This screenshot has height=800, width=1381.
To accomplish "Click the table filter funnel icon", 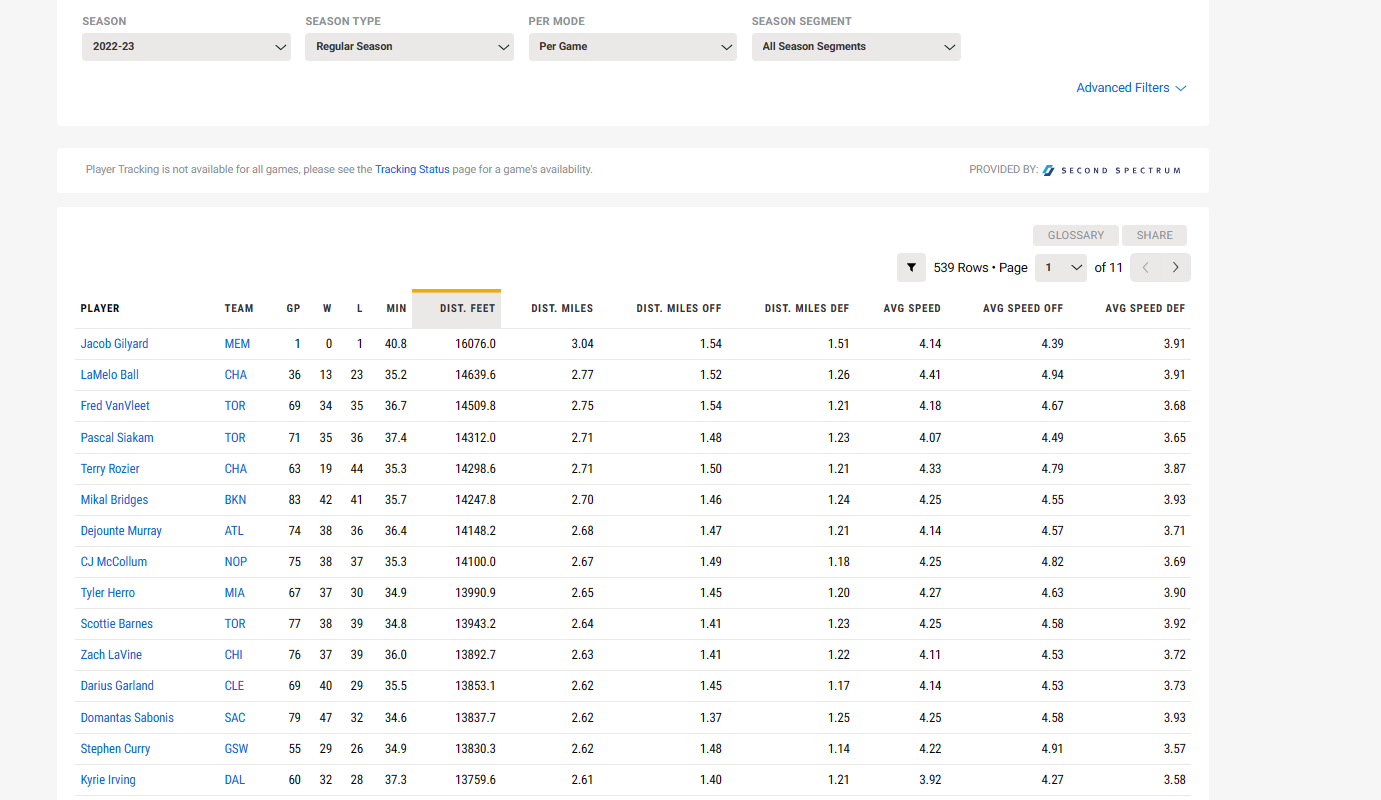I will pos(911,268).
